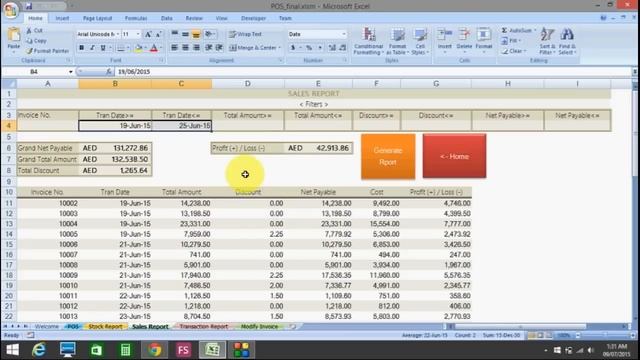The height and width of the screenshot is (360, 640).
Task: Click the Orientation text rotation icon
Action: coord(209,34)
